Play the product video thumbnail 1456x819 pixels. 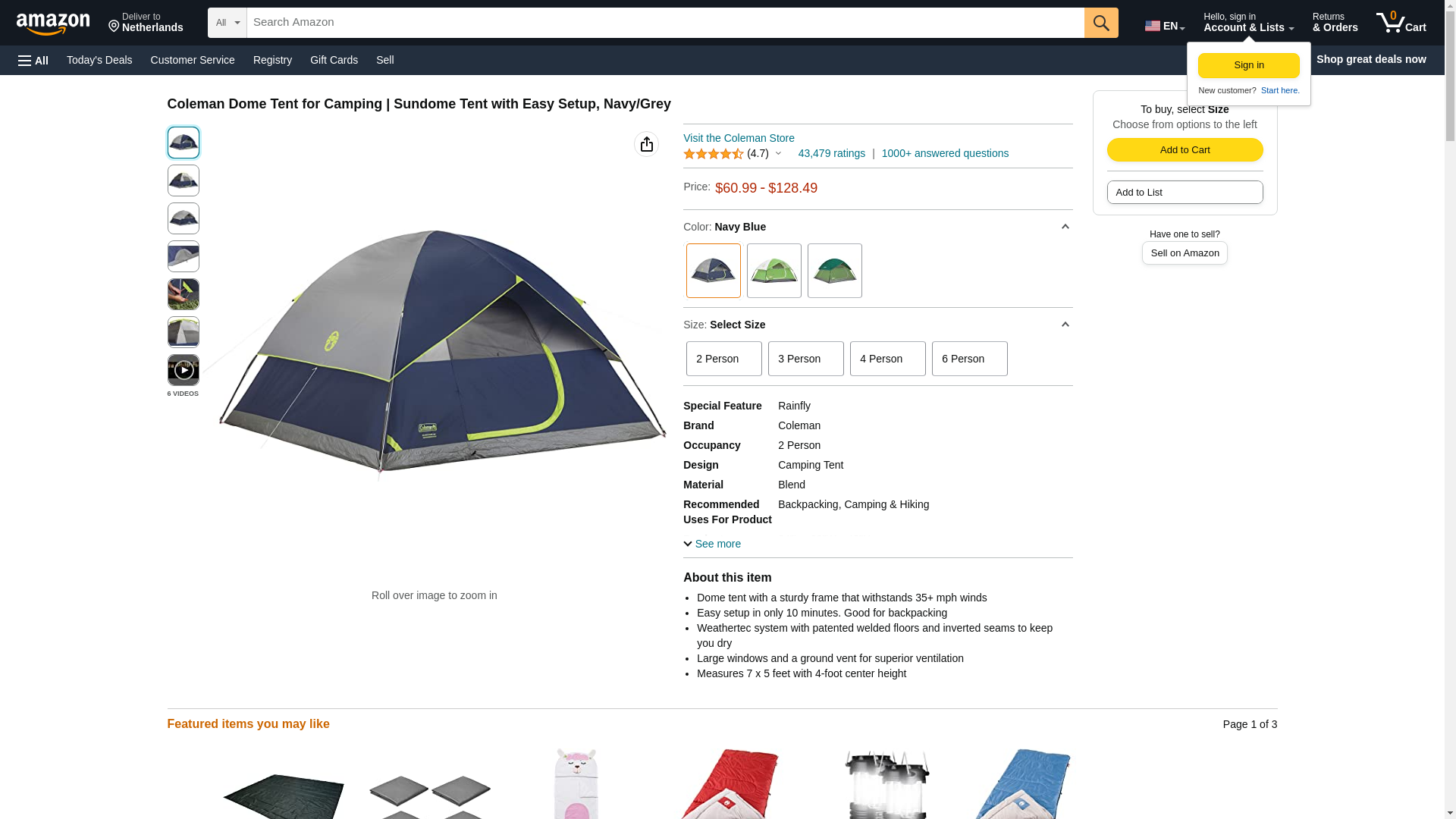click(183, 370)
